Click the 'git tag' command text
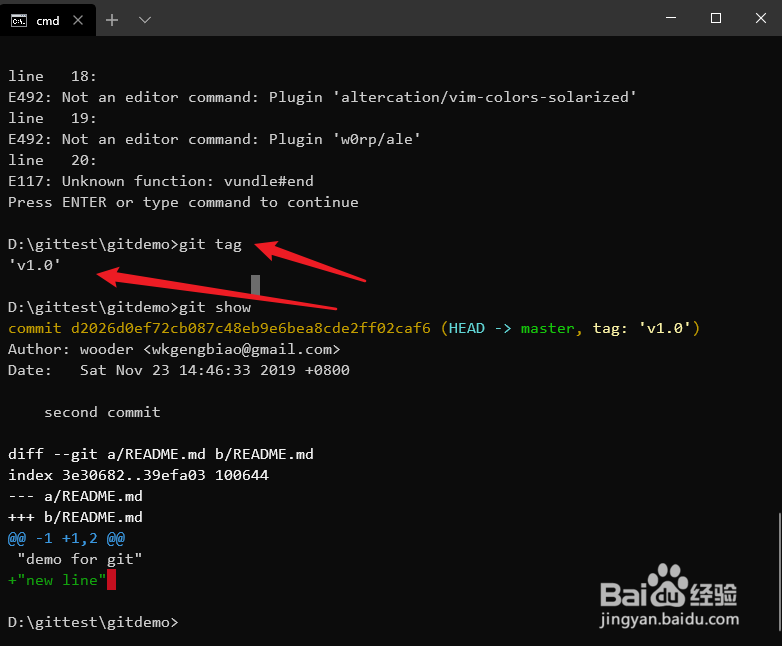Image resolution: width=782 pixels, height=646 pixels. pos(210,244)
